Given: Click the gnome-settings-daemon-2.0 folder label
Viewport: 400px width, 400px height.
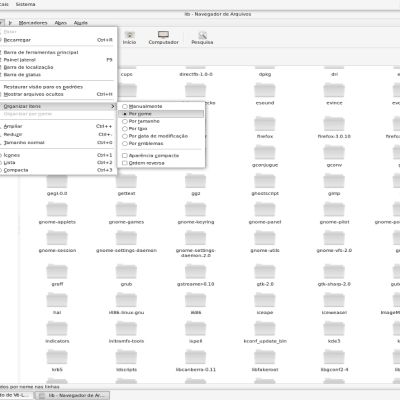Looking at the screenshot, I should click(196, 253).
